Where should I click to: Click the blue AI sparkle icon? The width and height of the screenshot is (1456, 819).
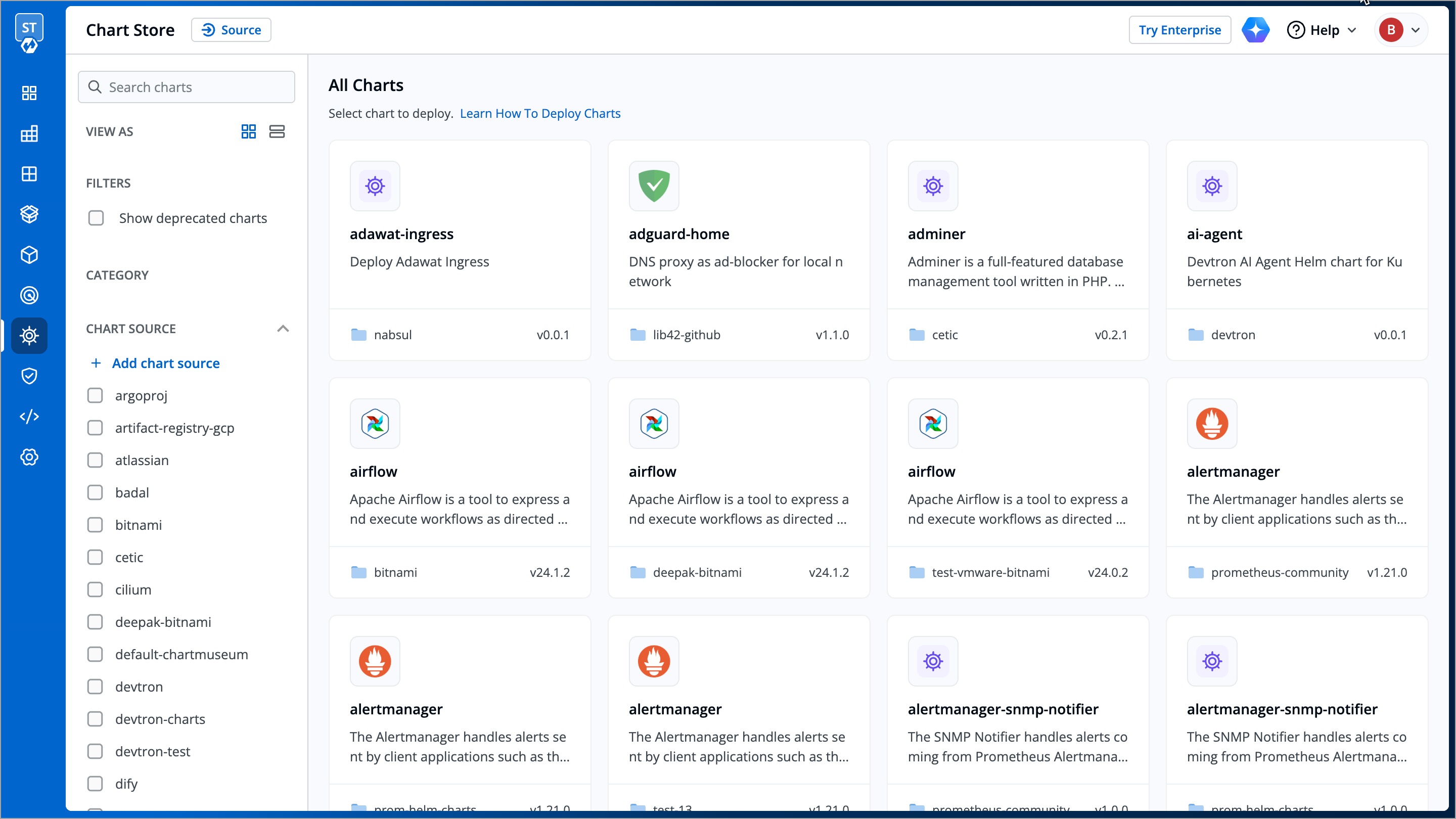1255,30
